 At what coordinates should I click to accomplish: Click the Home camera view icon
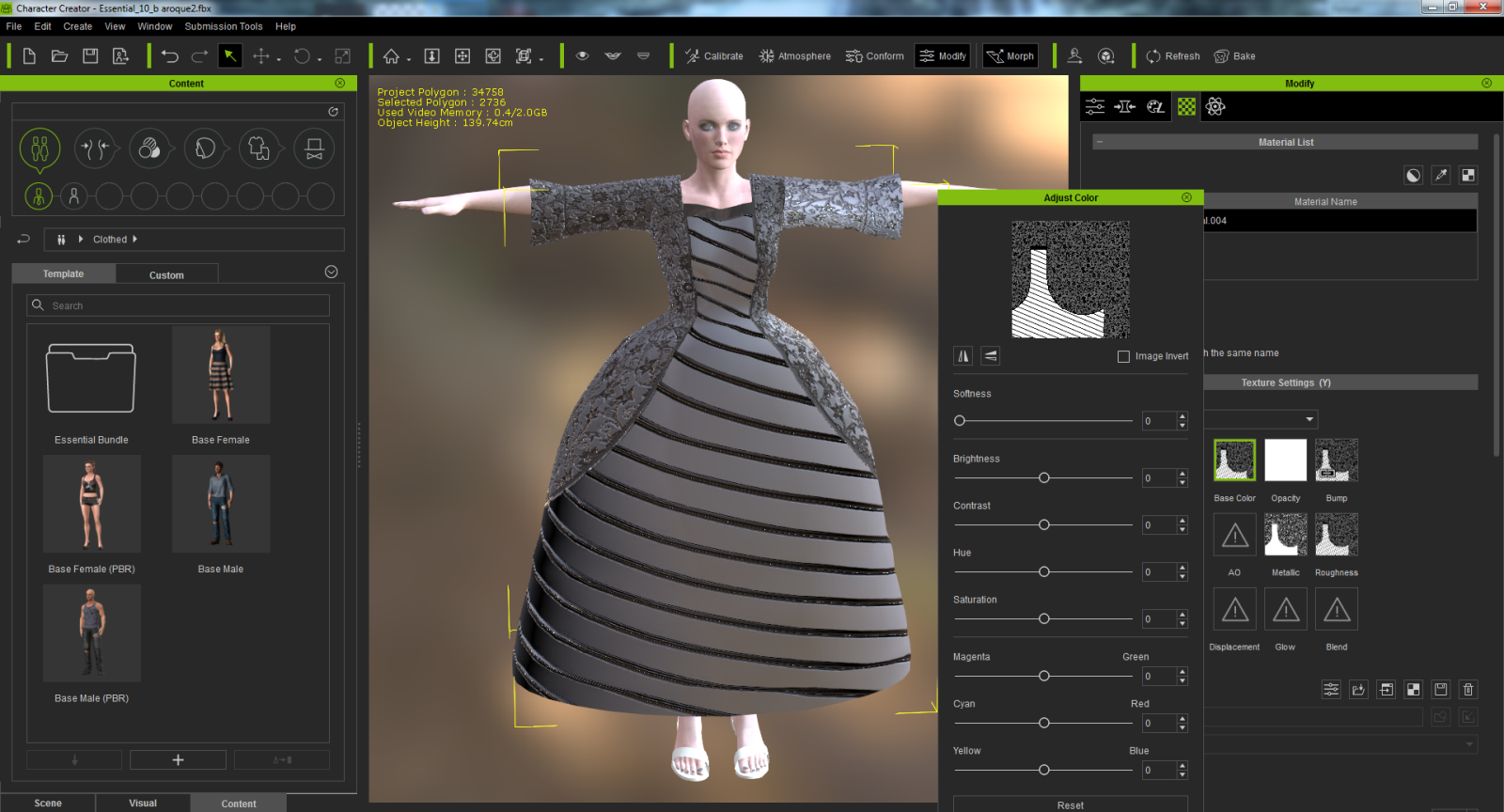[391, 56]
